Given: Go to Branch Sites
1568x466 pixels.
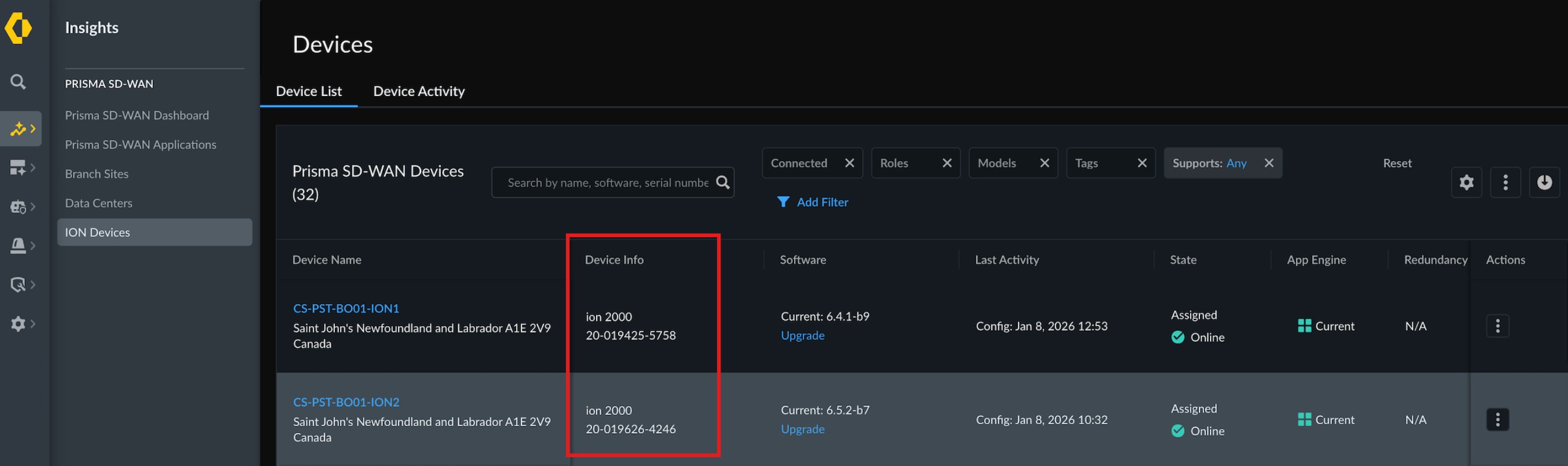Looking at the screenshot, I should pos(97,174).
